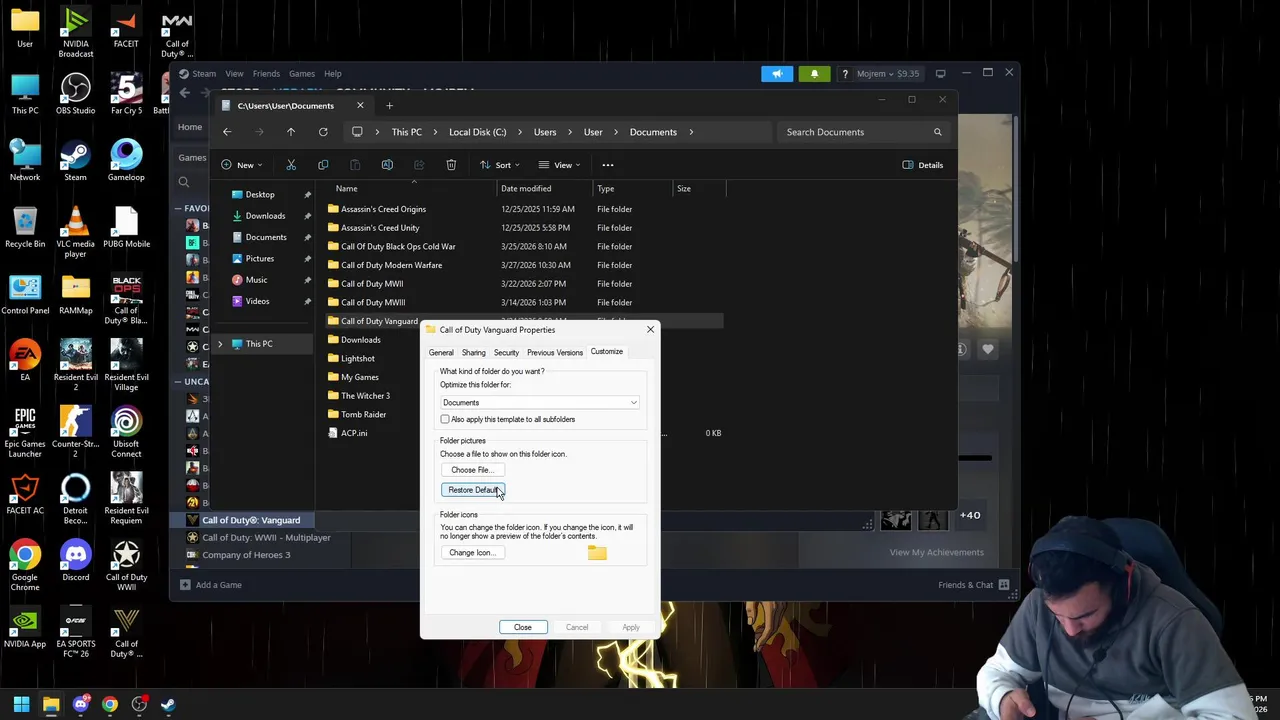This screenshot has height=720, width=1280.
Task: Click Add a Game in Steam
Action: [x=211, y=585]
